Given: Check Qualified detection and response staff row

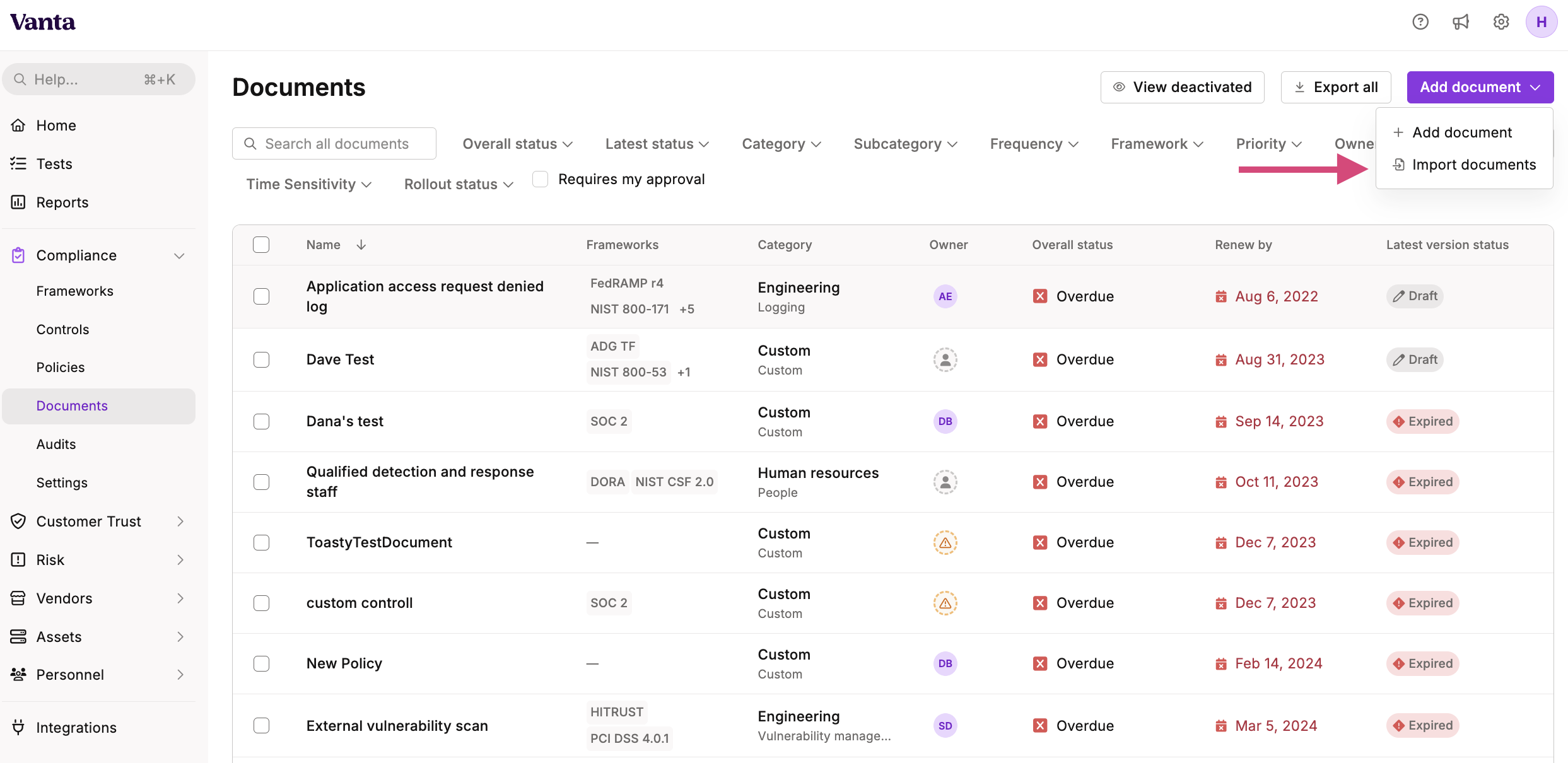Looking at the screenshot, I should pyautogui.click(x=261, y=482).
